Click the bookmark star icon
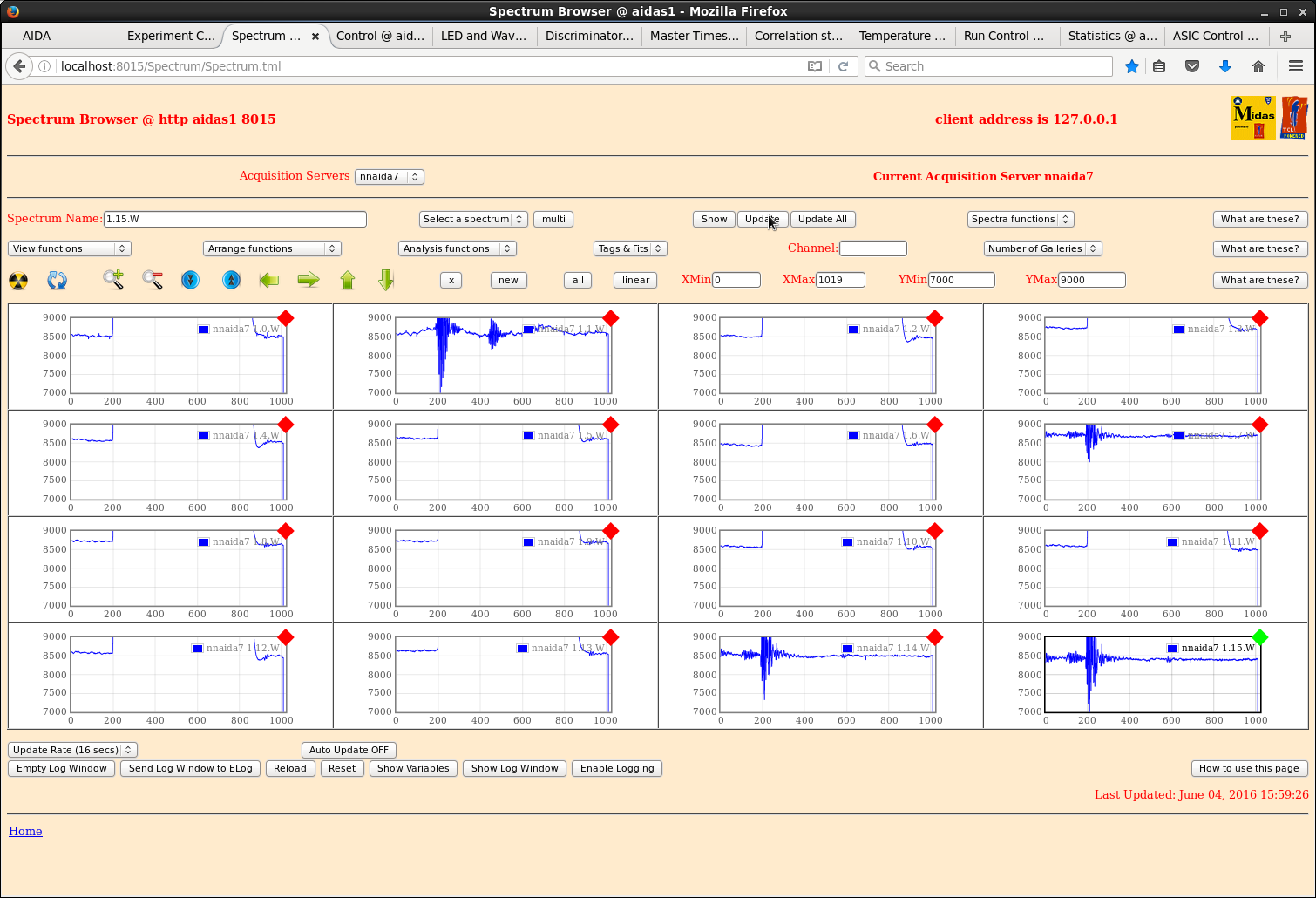Viewport: 1316px width, 898px height. 1132,66
